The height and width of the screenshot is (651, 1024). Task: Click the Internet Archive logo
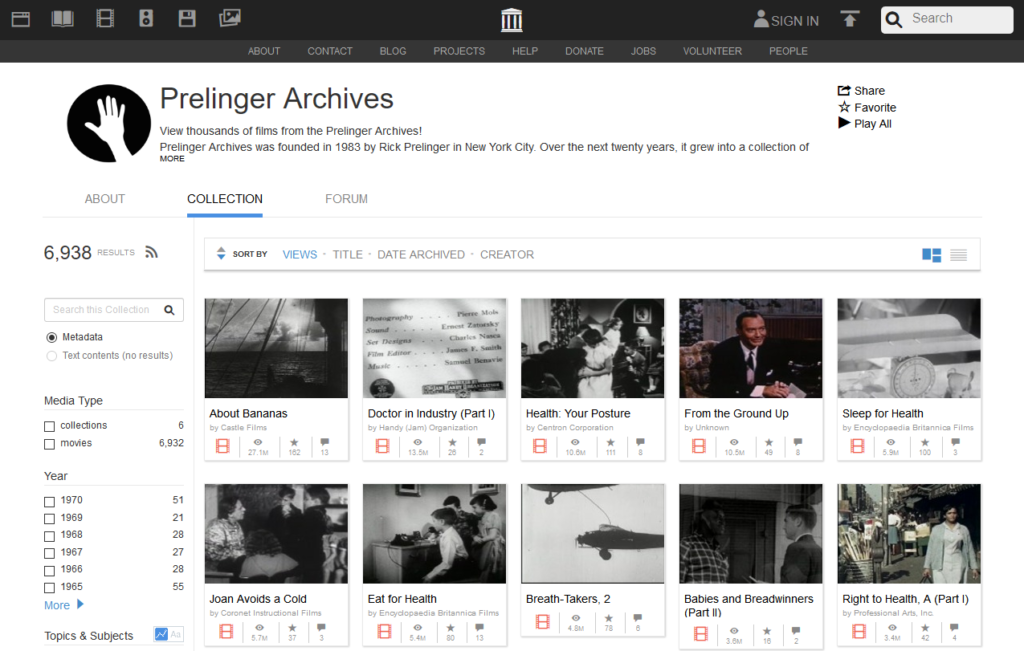pyautogui.click(x=512, y=19)
